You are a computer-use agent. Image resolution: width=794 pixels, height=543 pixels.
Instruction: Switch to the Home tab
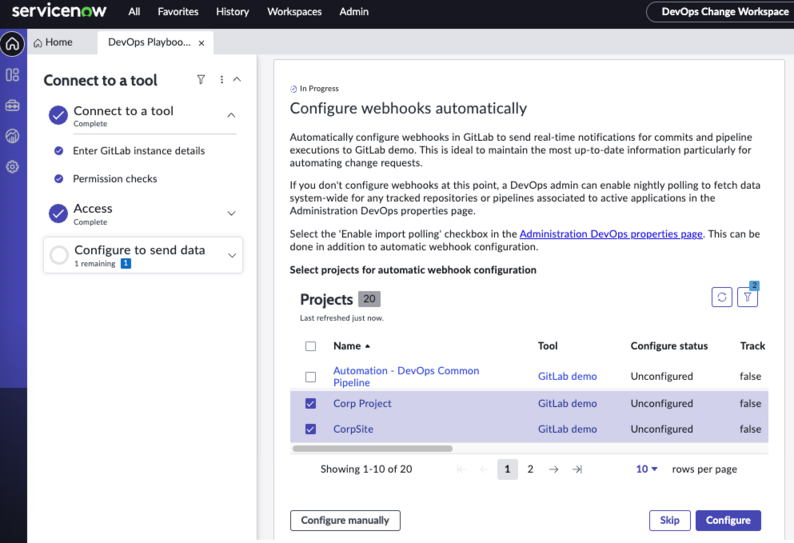tap(53, 43)
